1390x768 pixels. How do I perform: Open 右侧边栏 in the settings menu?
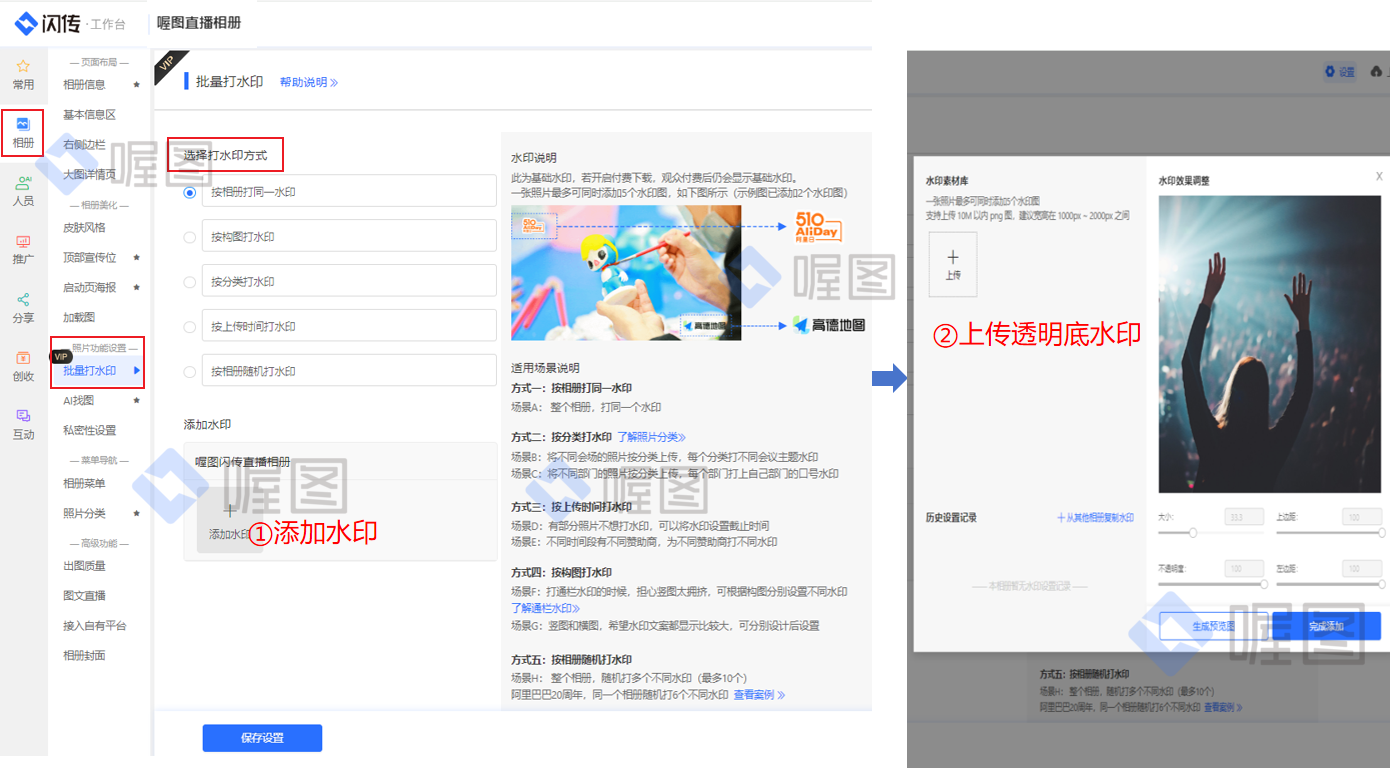[x=84, y=145]
